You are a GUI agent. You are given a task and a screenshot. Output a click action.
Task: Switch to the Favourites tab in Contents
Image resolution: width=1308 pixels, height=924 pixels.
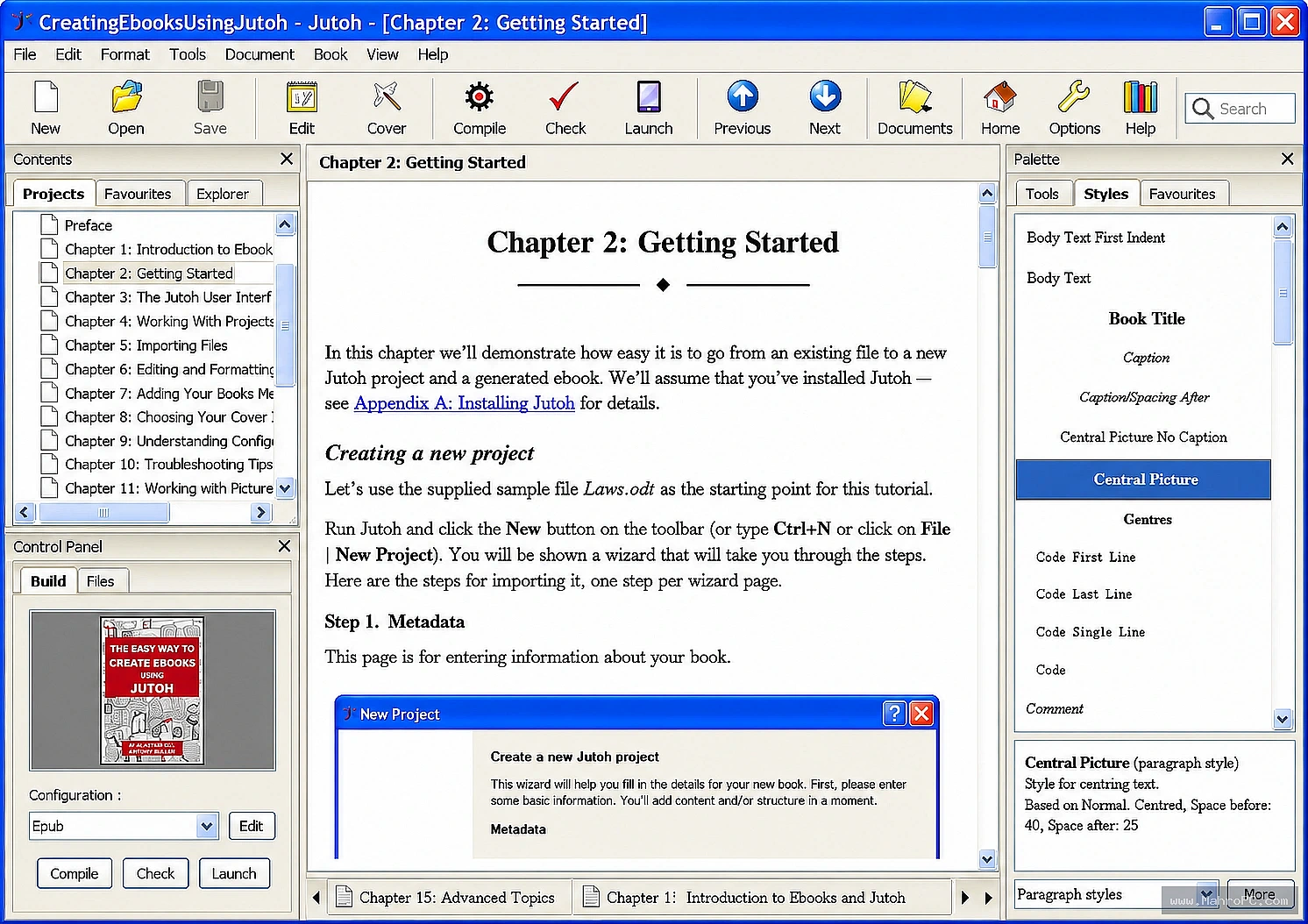138,194
